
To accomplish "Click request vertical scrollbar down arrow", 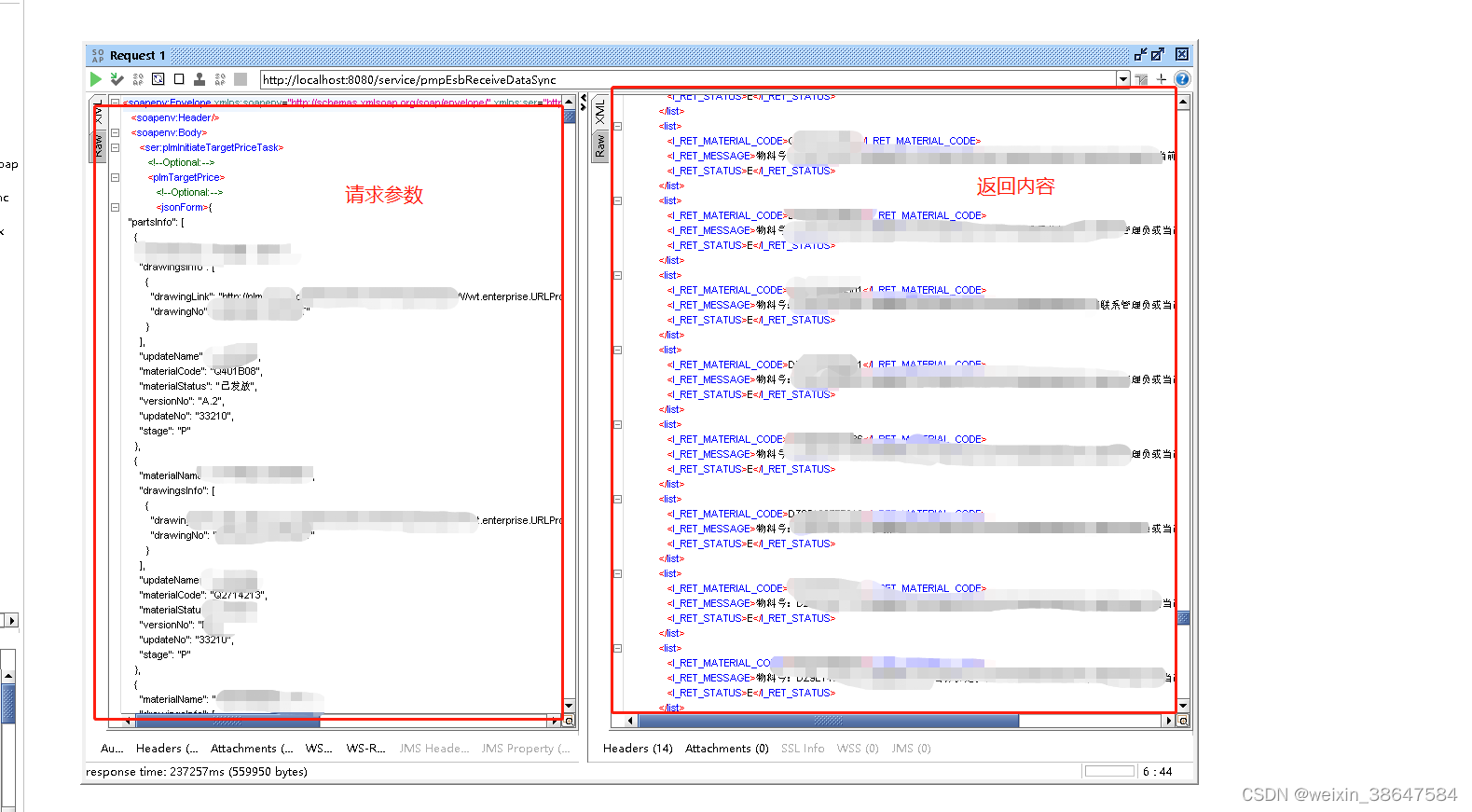I will [x=569, y=706].
